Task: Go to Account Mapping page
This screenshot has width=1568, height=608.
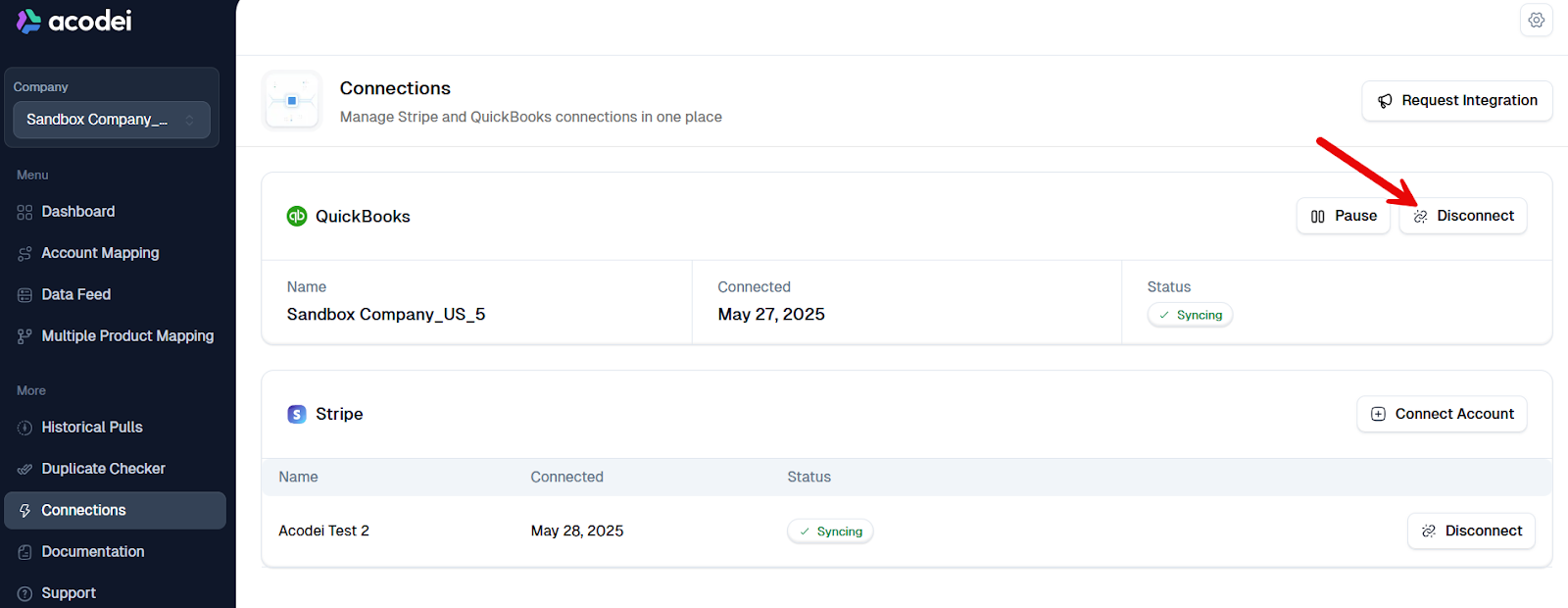Action: [100, 253]
